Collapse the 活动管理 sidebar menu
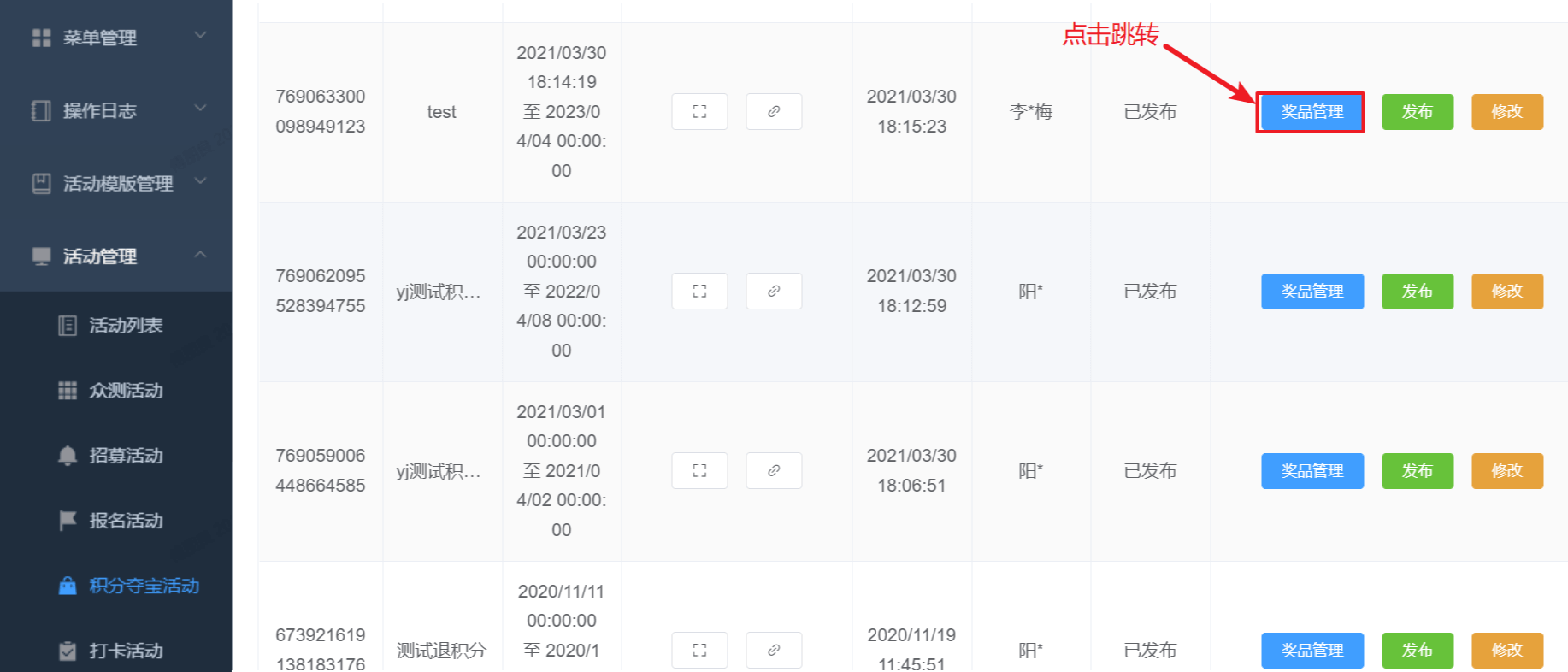Image resolution: width=1568 pixels, height=672 pixels. click(116, 256)
